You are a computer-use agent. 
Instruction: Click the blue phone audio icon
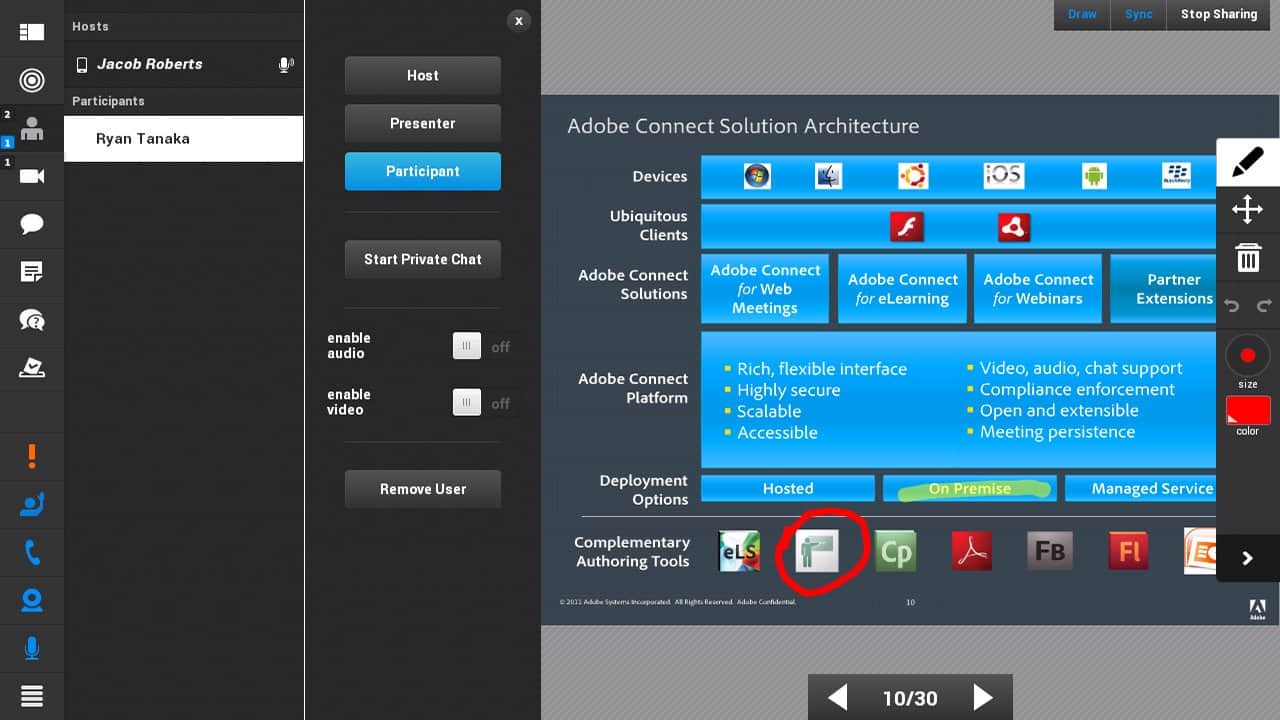pyautogui.click(x=32, y=552)
